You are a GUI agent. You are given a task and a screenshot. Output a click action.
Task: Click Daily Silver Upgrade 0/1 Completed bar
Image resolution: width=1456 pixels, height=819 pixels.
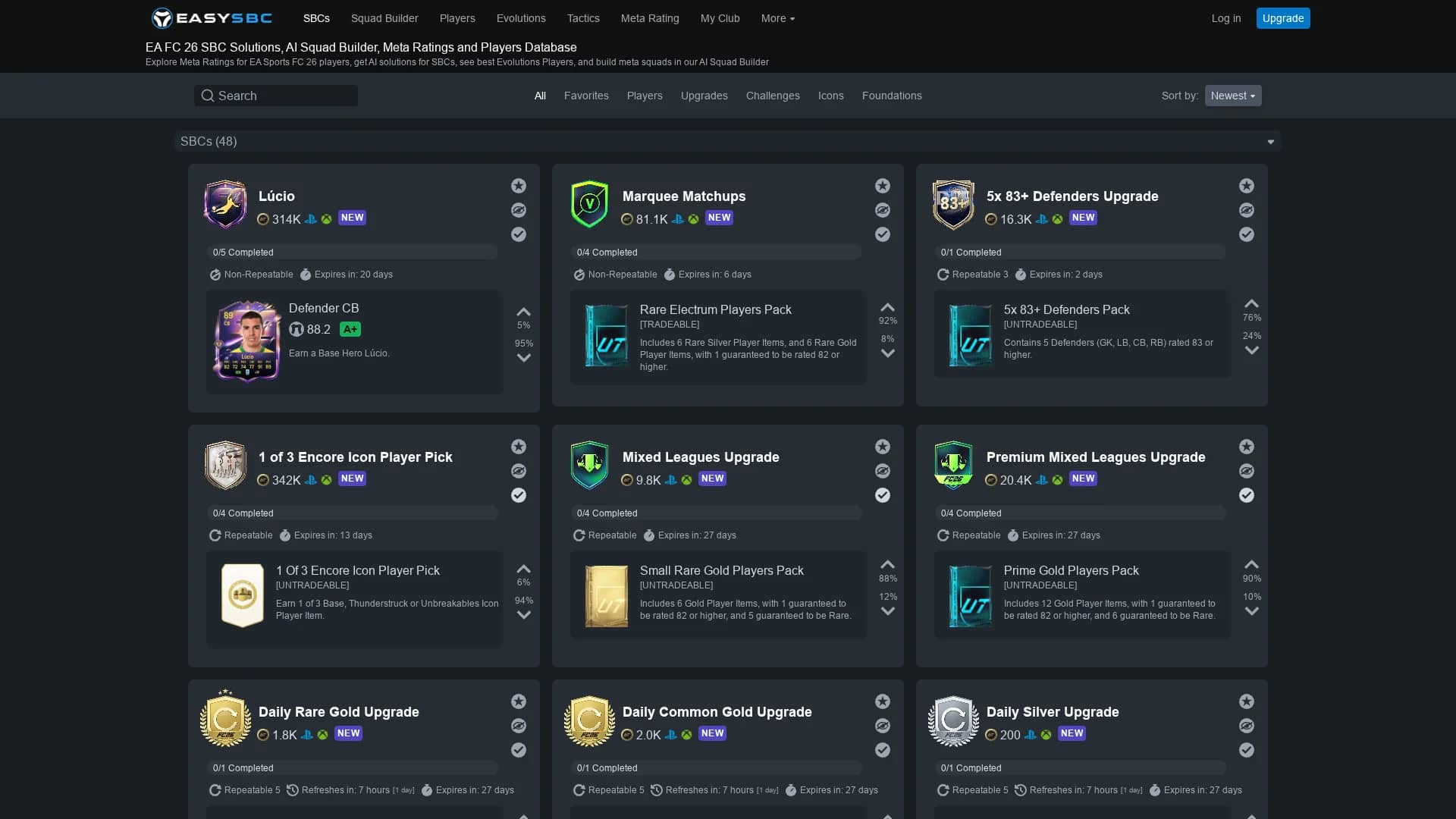pyautogui.click(x=1080, y=768)
